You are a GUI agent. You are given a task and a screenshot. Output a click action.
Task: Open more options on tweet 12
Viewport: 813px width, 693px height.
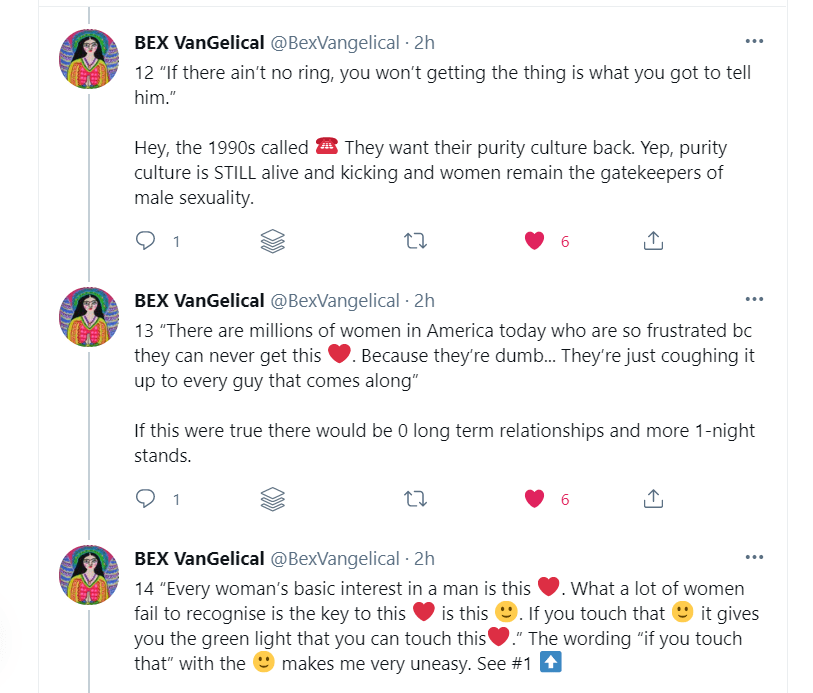pos(755,41)
